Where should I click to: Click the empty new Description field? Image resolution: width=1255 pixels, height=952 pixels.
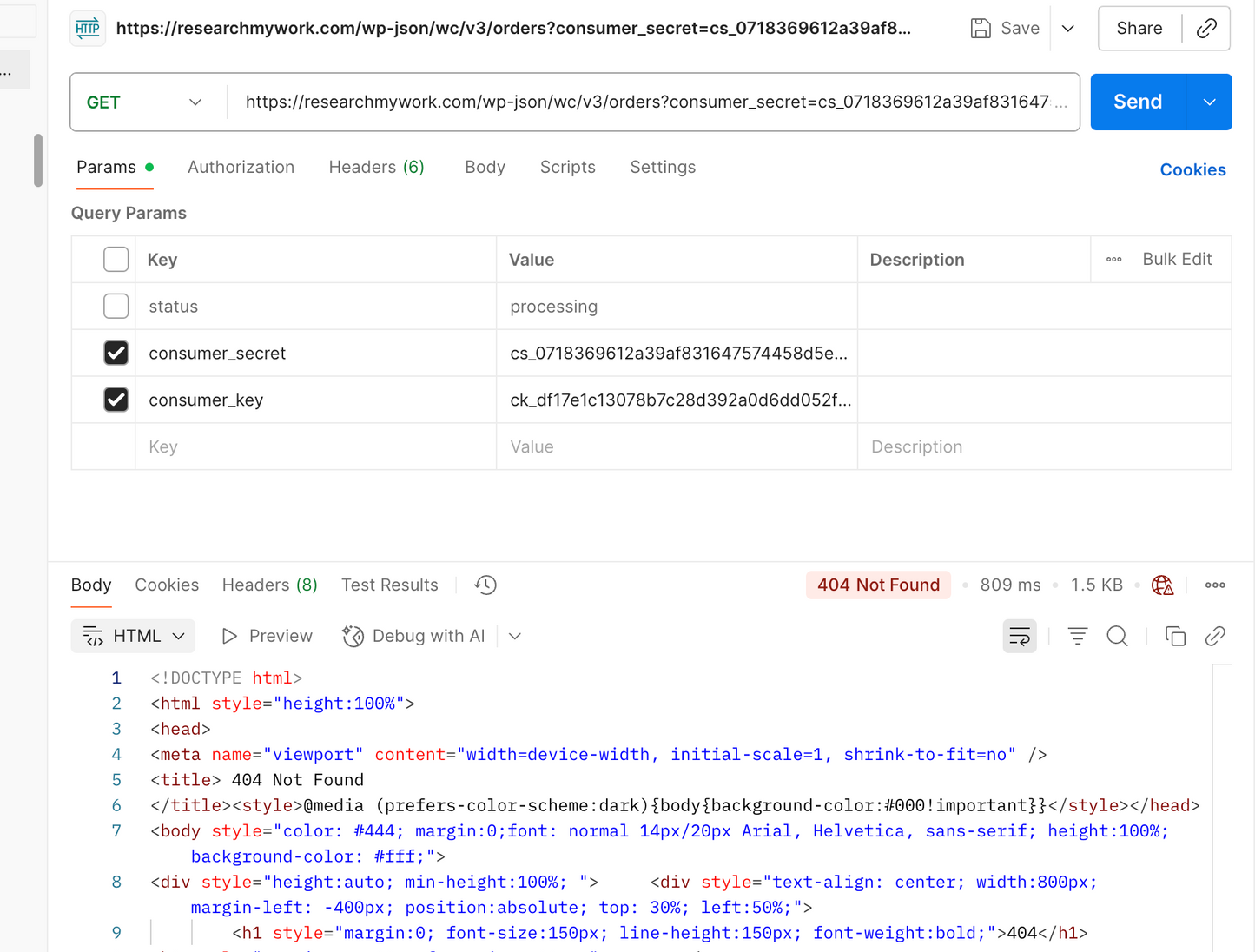pos(1045,447)
